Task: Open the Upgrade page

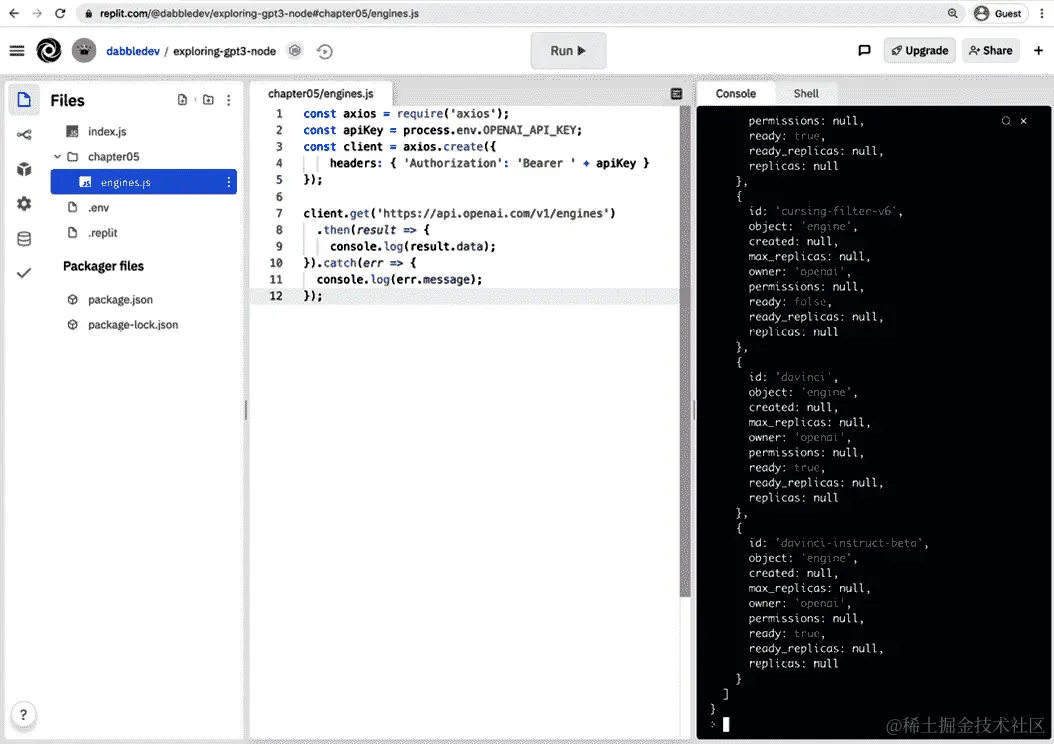Action: coord(919,50)
